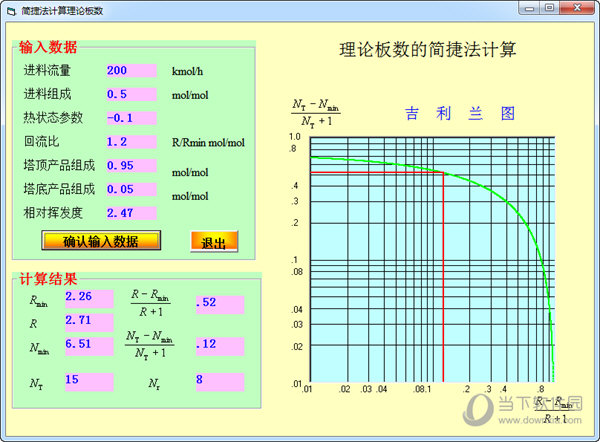Click the 进料组成 label
Image resolution: width=600 pixels, height=442 pixels.
[x=47, y=94]
